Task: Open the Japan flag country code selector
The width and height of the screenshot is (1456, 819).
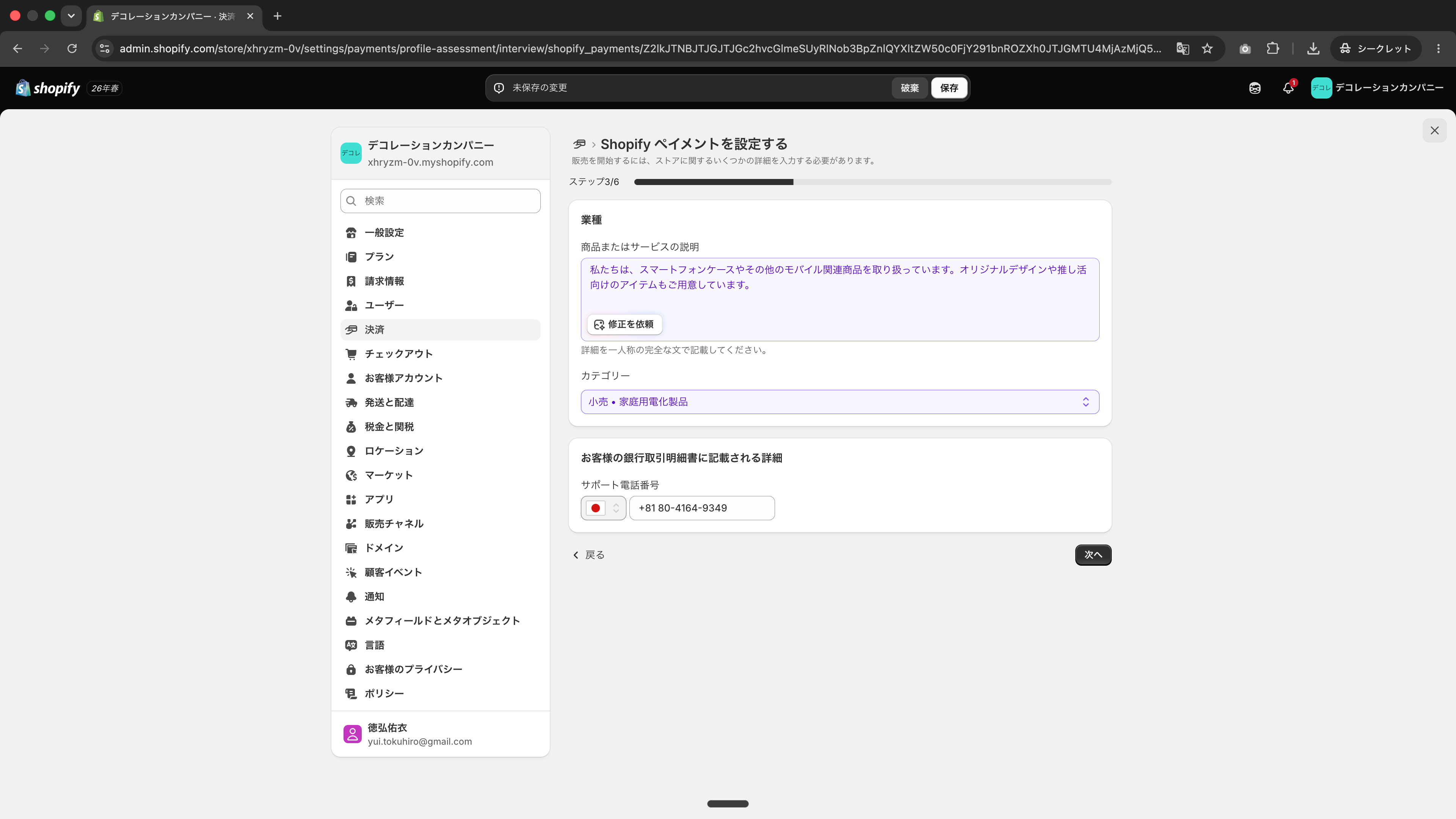Action: pyautogui.click(x=603, y=508)
